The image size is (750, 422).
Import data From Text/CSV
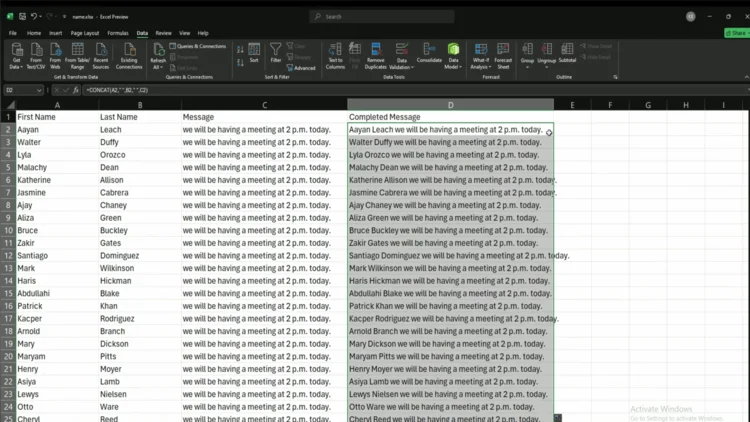36,56
